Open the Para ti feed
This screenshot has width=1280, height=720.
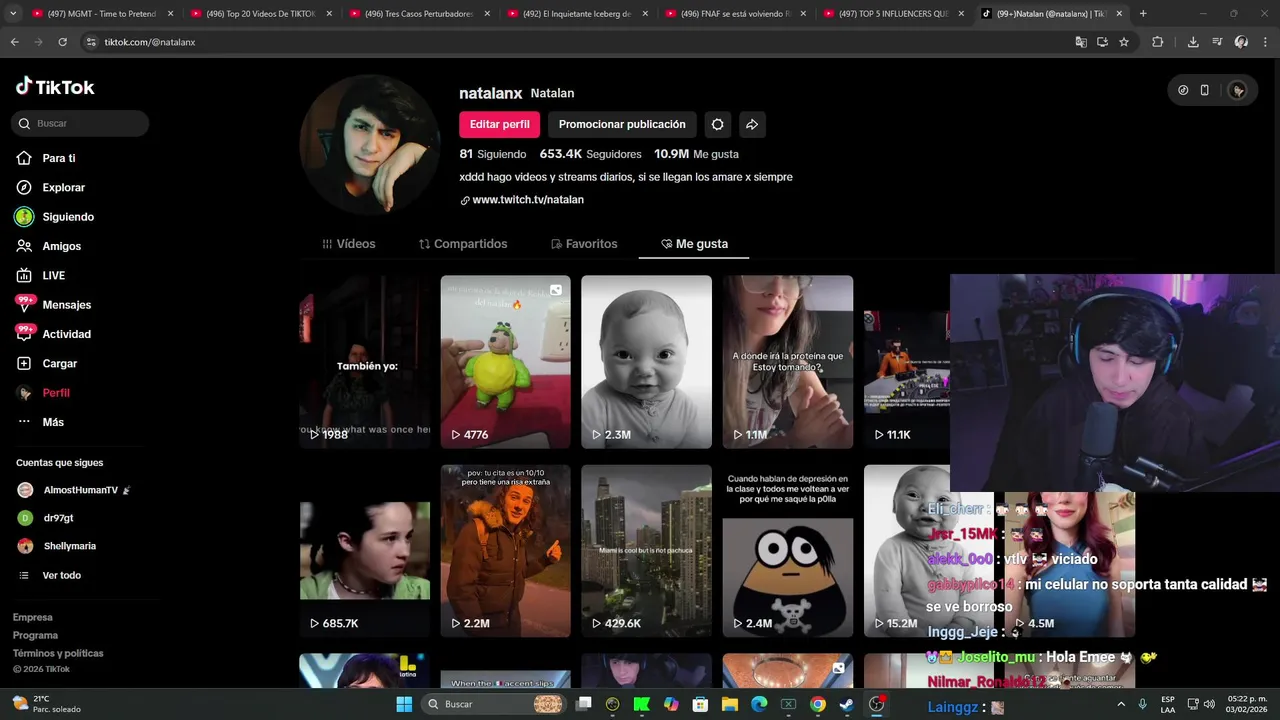(59, 158)
